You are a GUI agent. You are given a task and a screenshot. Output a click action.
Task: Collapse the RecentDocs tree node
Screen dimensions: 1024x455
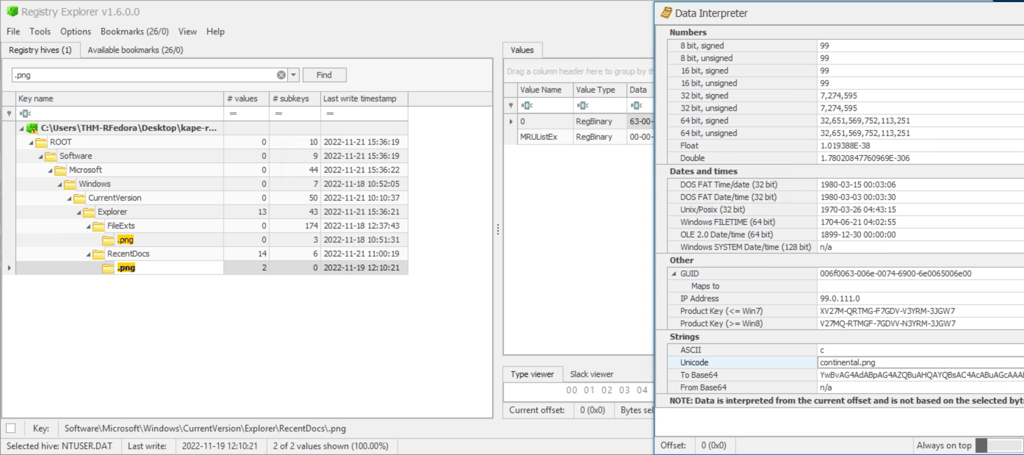pyautogui.click(x=88, y=255)
